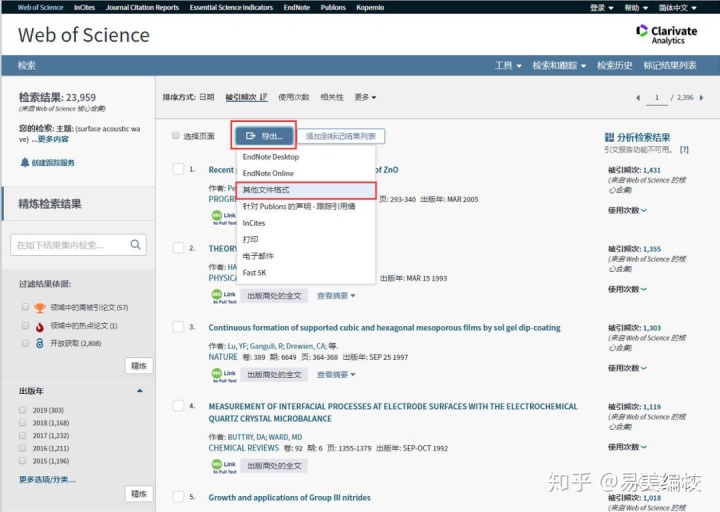The image size is (720, 512).
Task: Expand 查看摘要 for result 3
Action: coord(336,375)
